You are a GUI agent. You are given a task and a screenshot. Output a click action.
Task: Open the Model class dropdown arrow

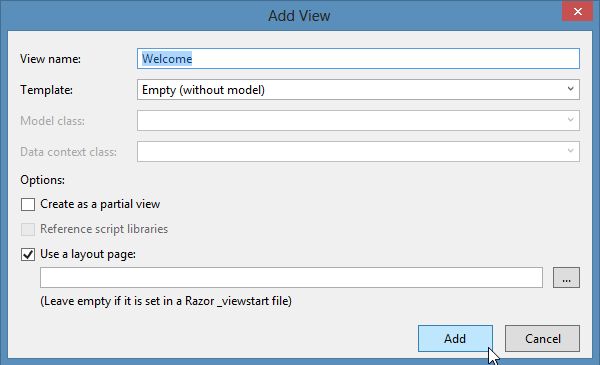571,120
